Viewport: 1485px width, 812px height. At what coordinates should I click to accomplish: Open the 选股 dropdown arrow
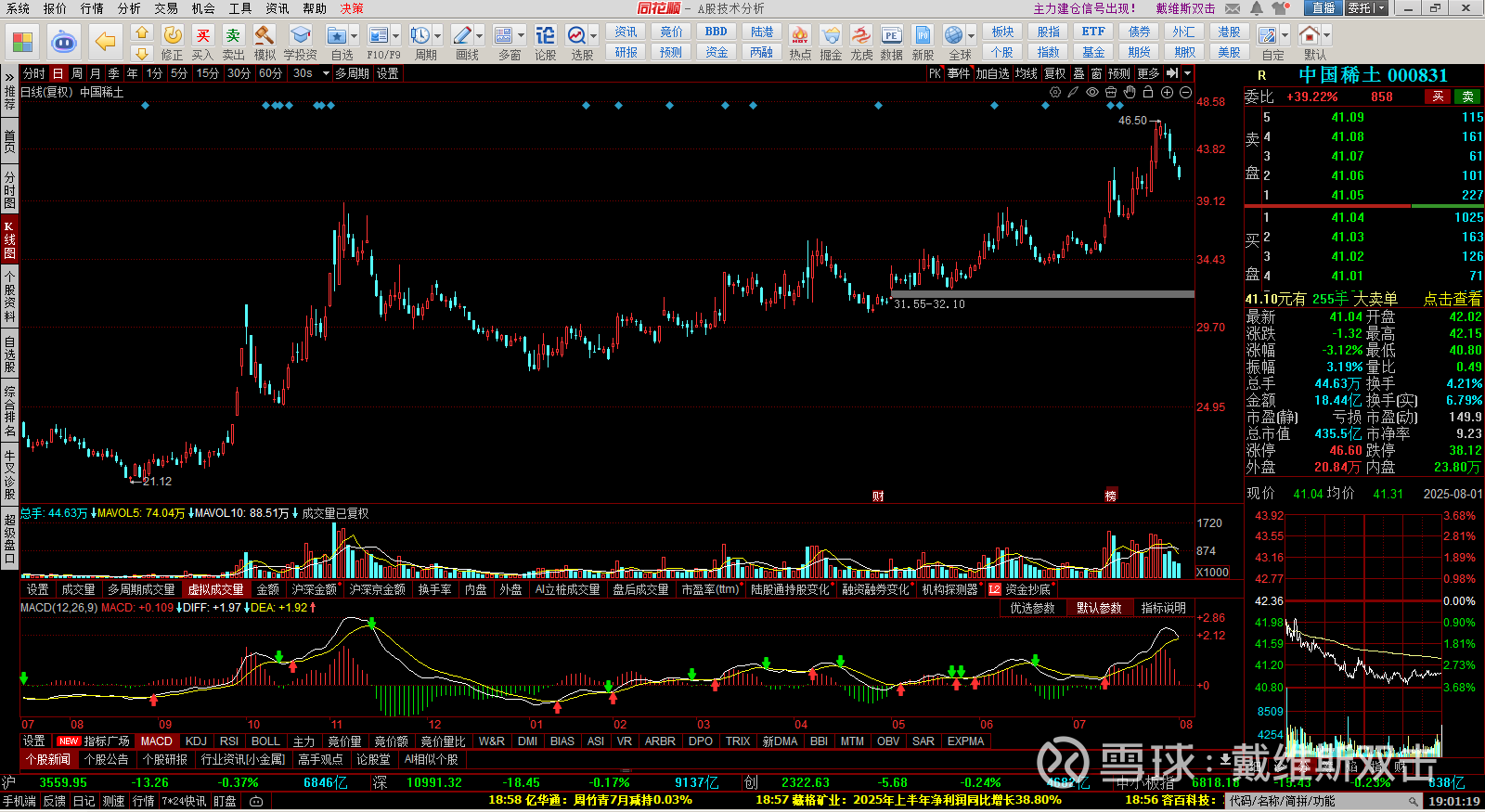coord(594,35)
